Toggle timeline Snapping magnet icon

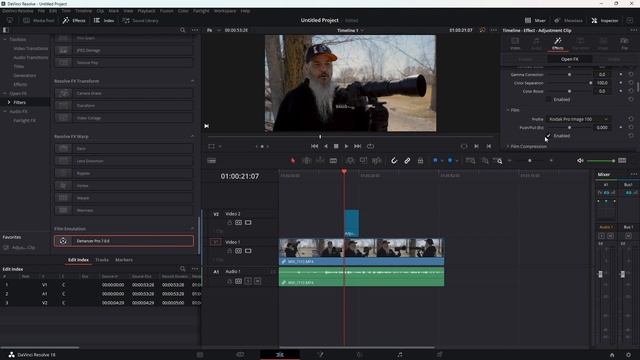[394, 161]
